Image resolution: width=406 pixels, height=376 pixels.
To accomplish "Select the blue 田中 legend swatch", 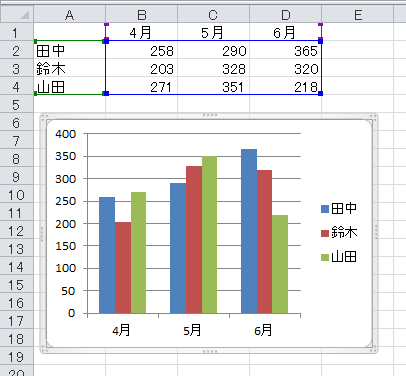I will (325, 209).
